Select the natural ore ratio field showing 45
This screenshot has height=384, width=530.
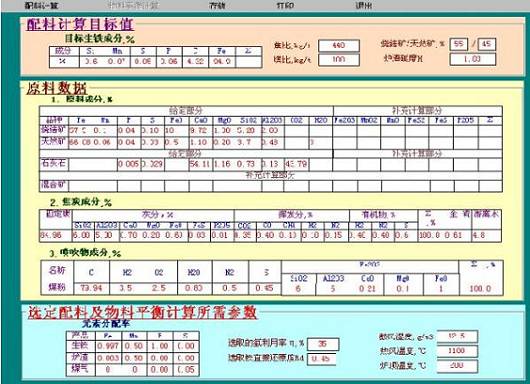point(487,44)
